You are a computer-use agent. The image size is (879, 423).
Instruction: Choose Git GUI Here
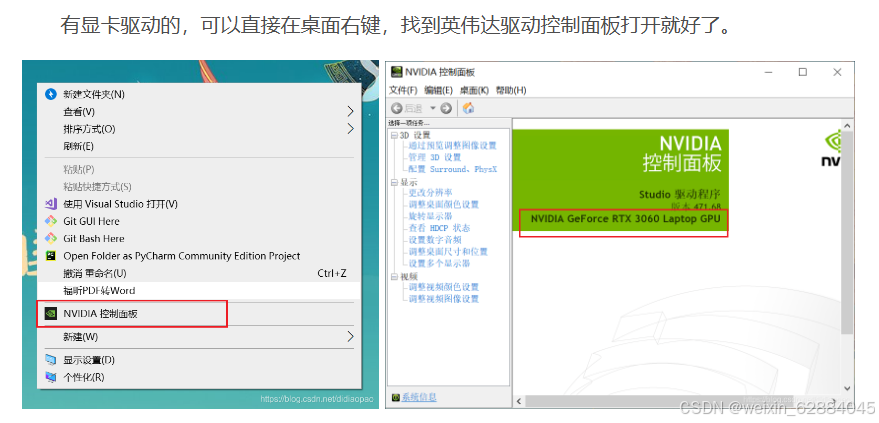point(198,221)
